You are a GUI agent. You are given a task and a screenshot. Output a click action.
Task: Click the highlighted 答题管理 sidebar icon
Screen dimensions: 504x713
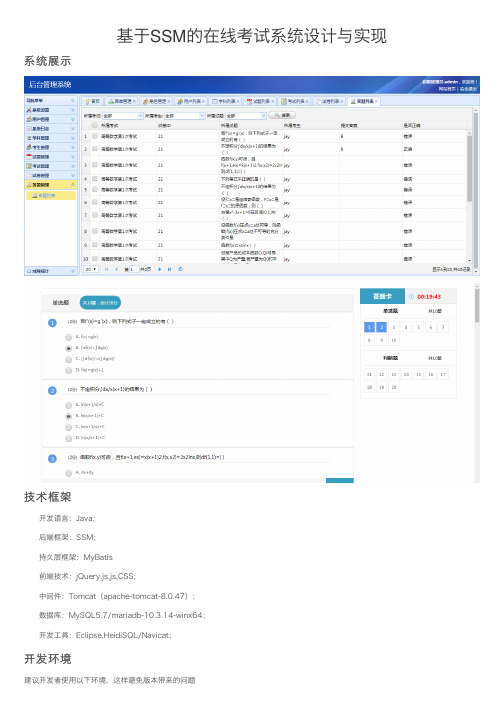[29, 185]
